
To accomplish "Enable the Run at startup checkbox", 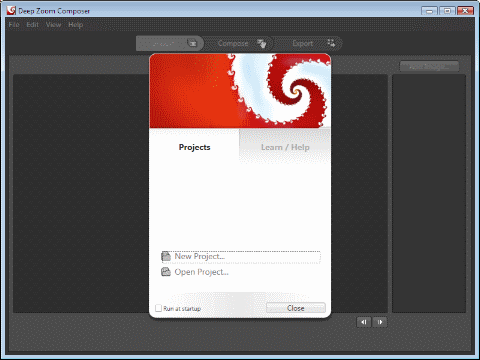I will click(159, 308).
